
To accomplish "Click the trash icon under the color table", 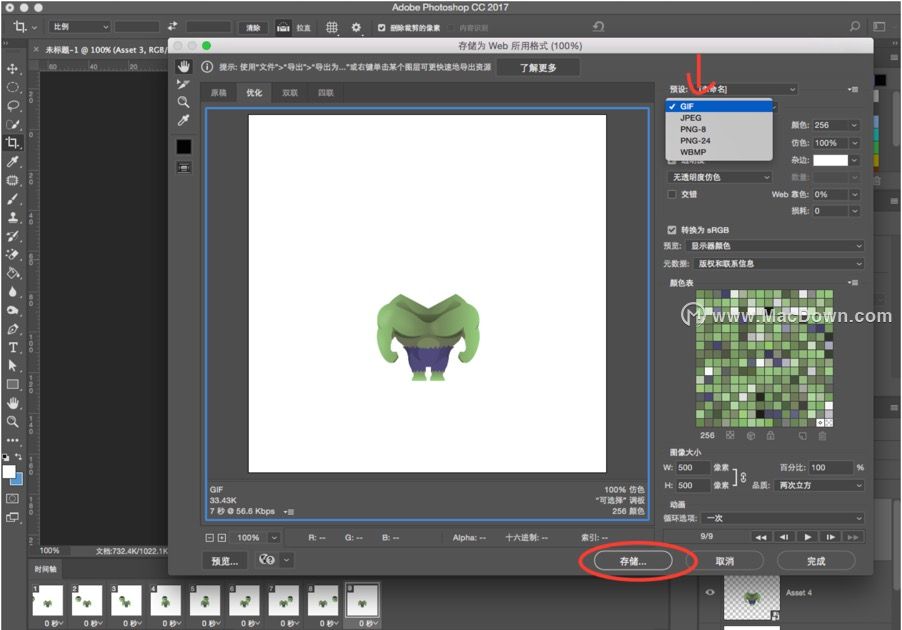I will click(823, 436).
